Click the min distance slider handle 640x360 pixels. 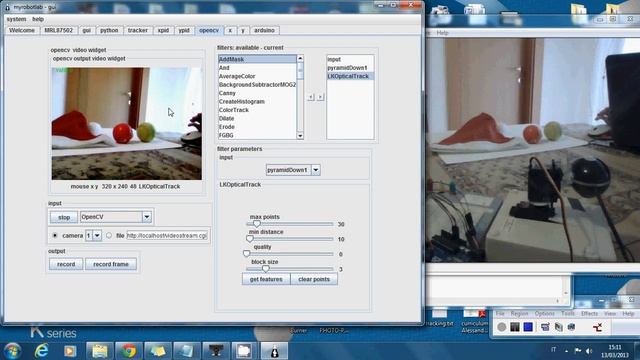click(250, 239)
